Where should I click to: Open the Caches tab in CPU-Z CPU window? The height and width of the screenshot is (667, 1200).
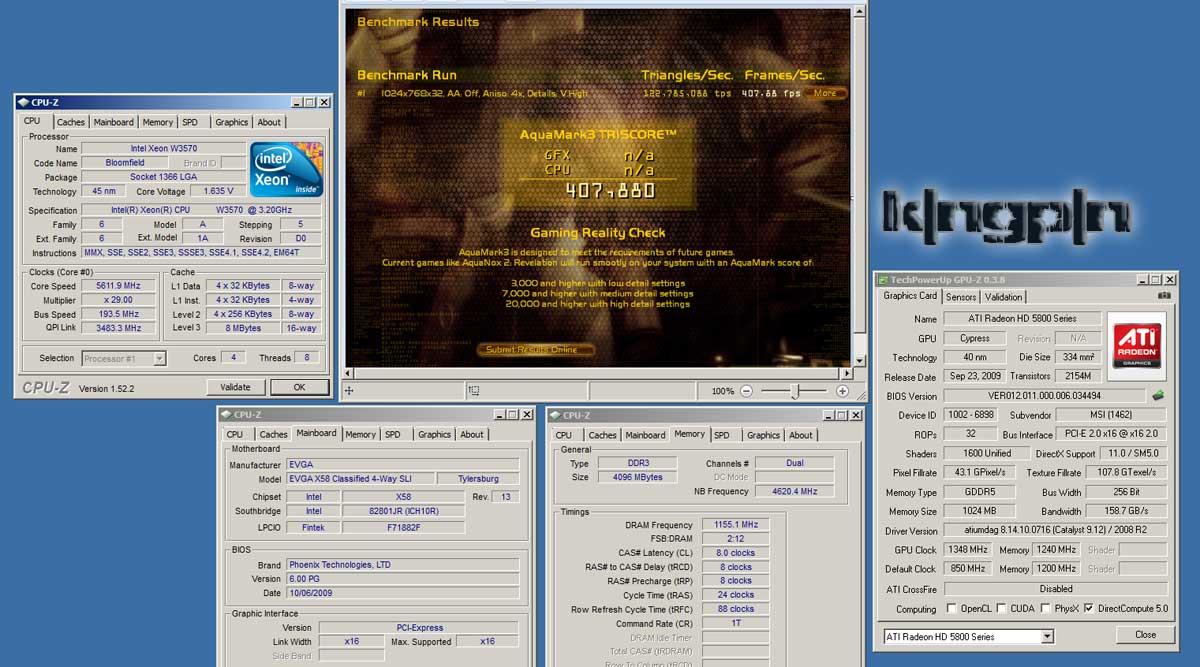point(70,122)
